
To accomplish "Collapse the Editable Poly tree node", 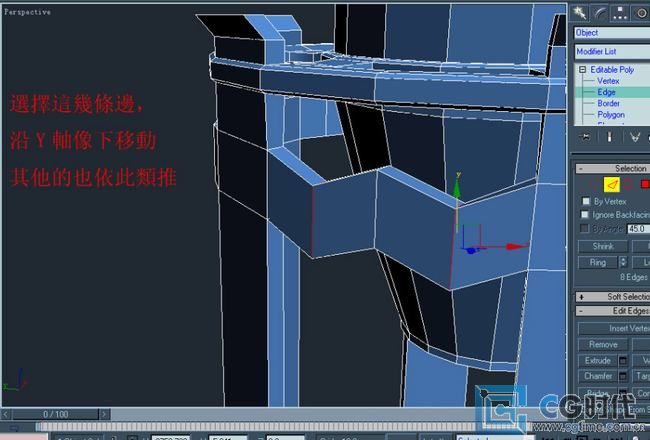I will 582,70.
